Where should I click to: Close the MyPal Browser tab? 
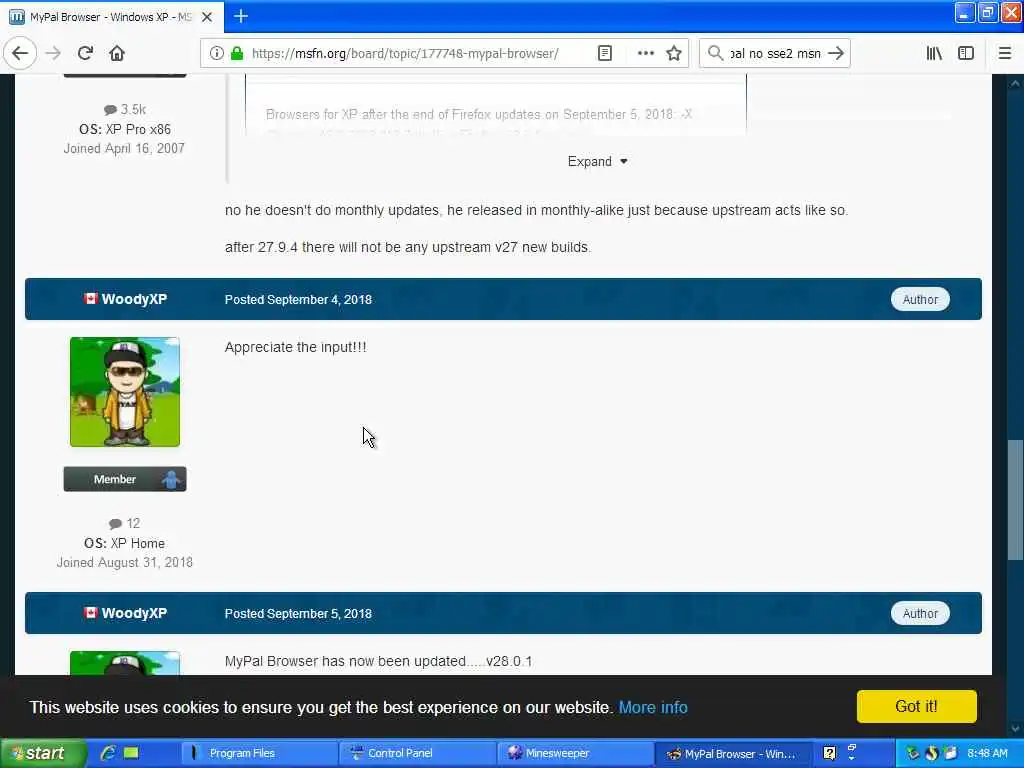tap(207, 17)
